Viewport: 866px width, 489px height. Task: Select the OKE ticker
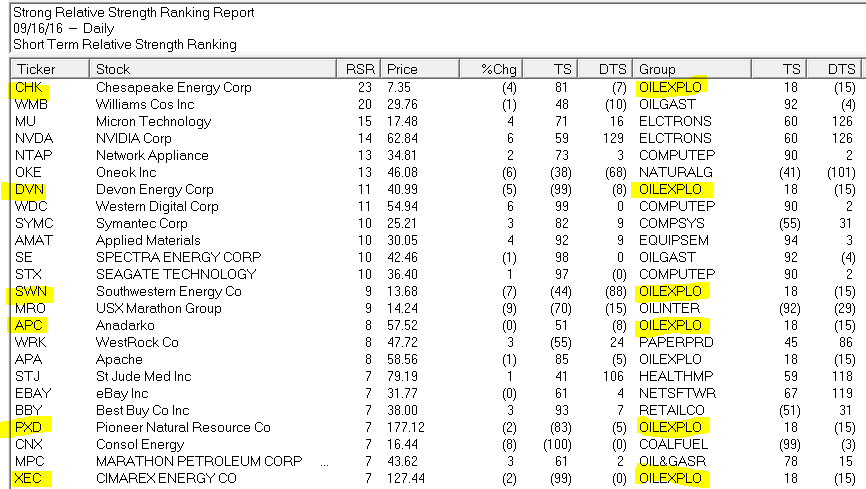pyautogui.click(x=28, y=172)
